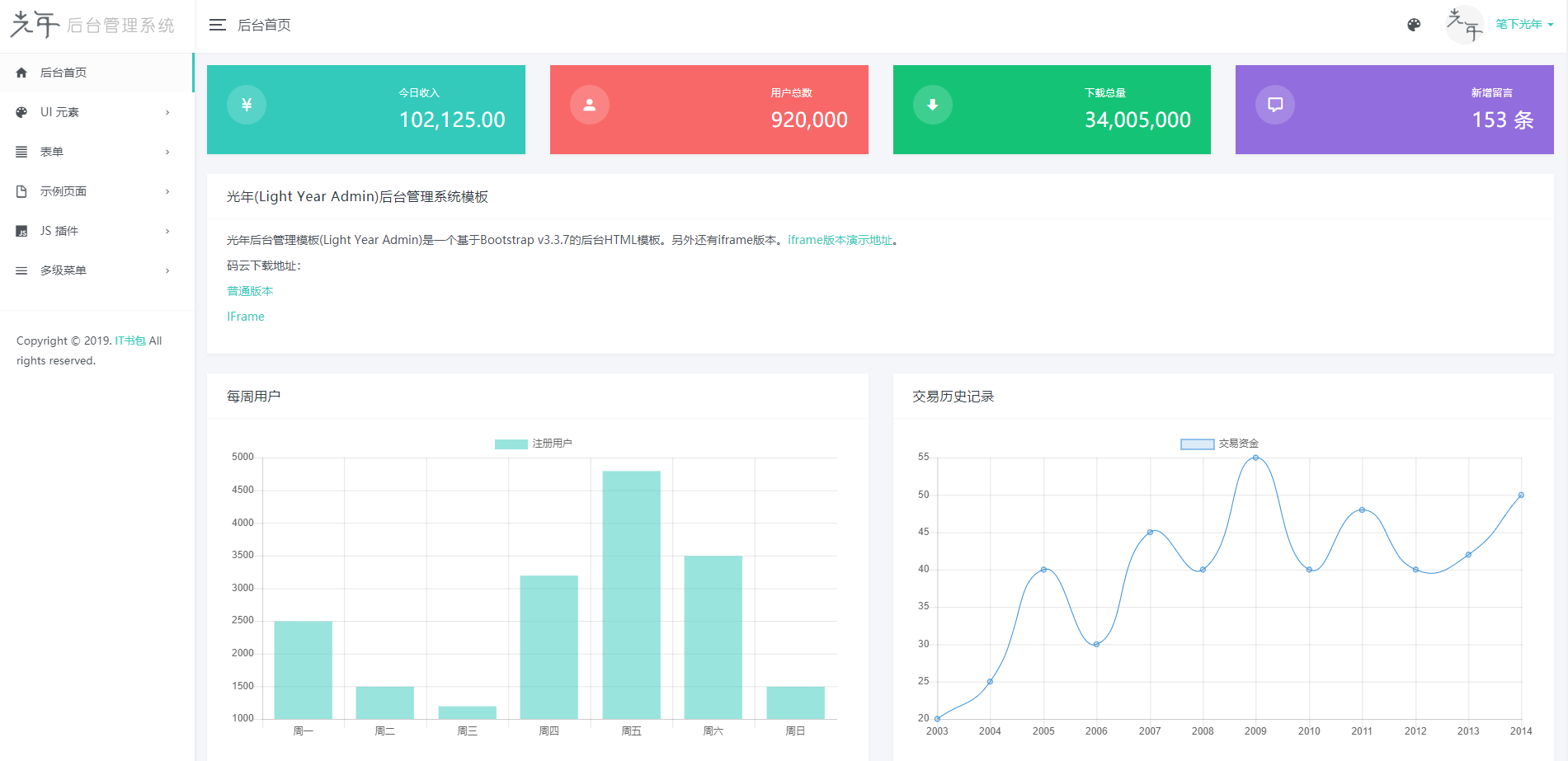
Task: Click the 后台首页 header title
Action: (x=264, y=25)
